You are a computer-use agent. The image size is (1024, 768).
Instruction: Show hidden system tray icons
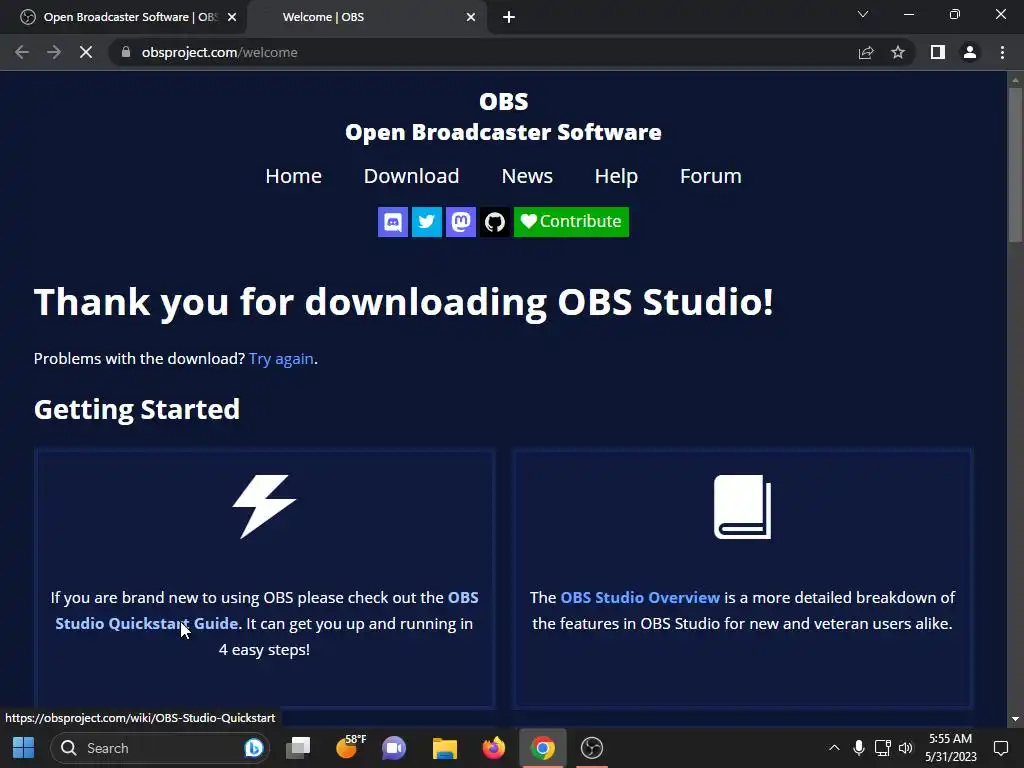click(x=834, y=748)
